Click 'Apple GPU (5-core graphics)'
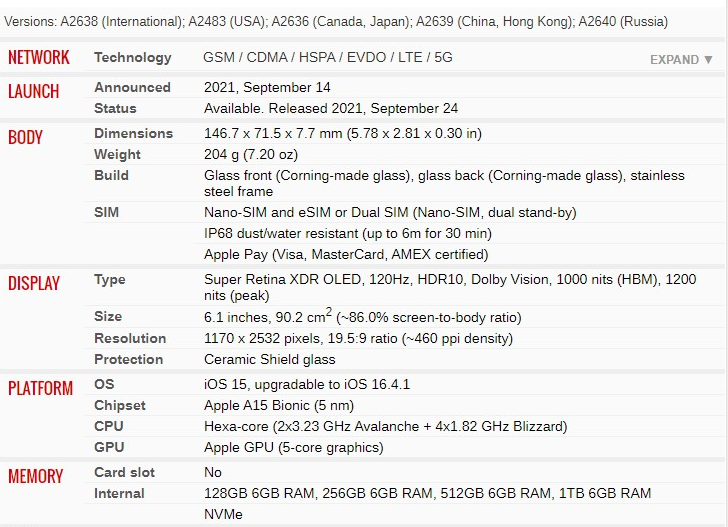Screen dimensions: 728x527 294,447
